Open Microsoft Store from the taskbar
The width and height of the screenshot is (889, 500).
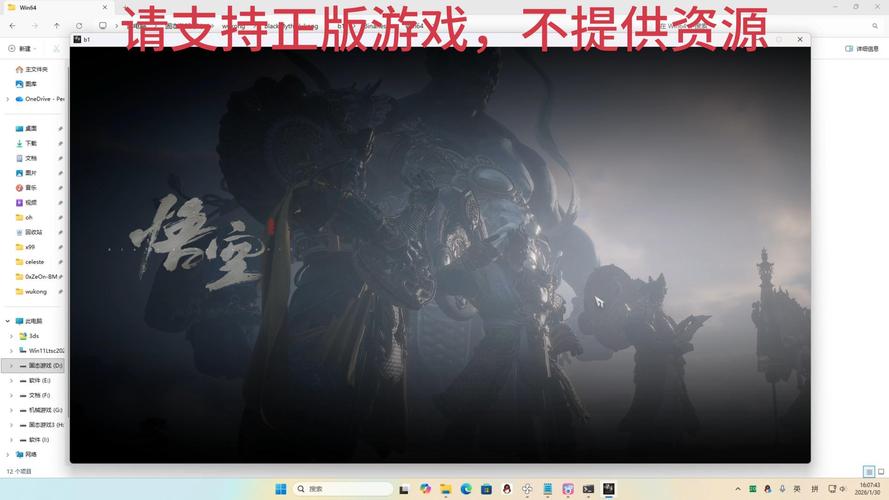tap(486, 489)
